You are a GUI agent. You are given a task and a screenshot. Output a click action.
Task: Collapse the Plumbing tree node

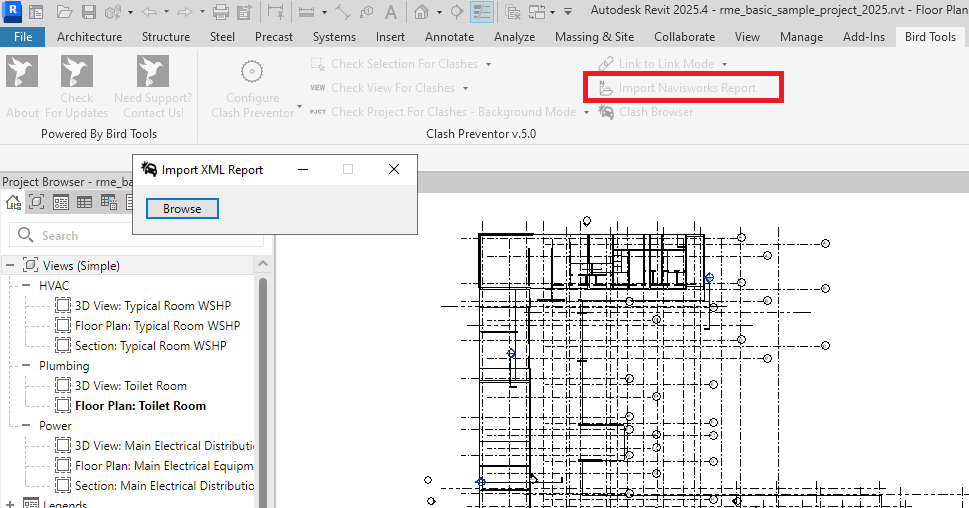coord(26,365)
